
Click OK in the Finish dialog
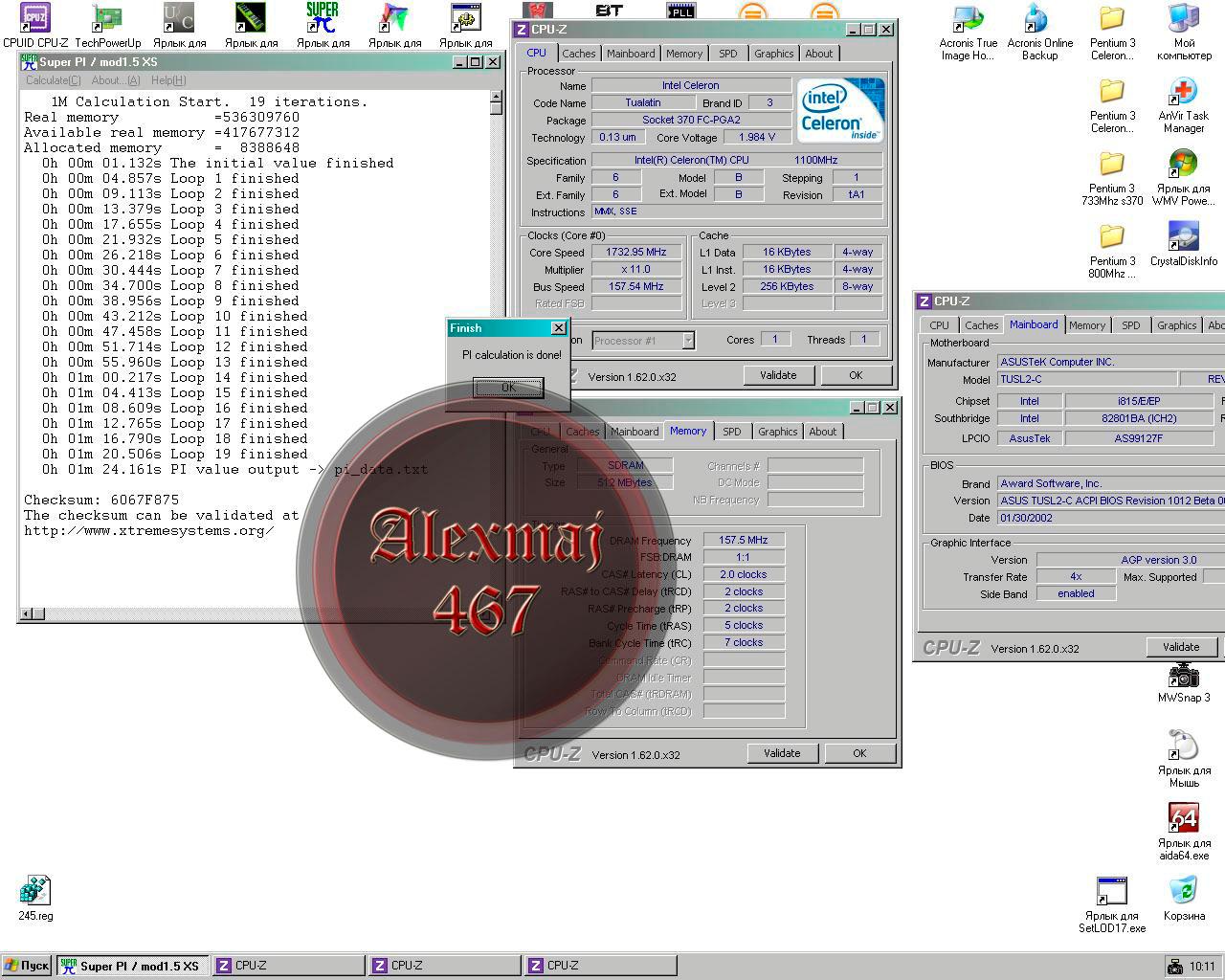(x=508, y=388)
